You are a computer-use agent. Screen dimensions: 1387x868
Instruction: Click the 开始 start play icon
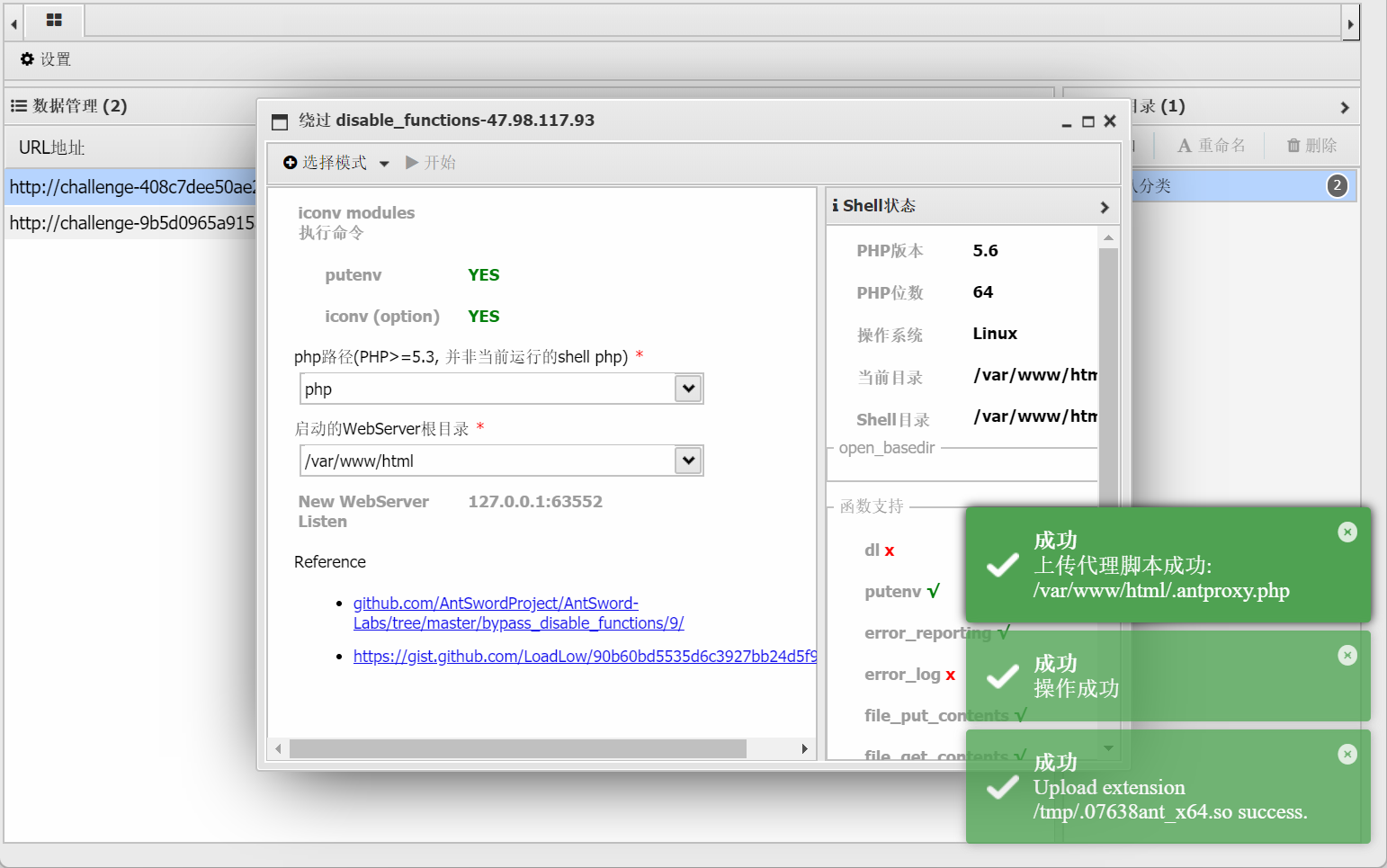(413, 162)
